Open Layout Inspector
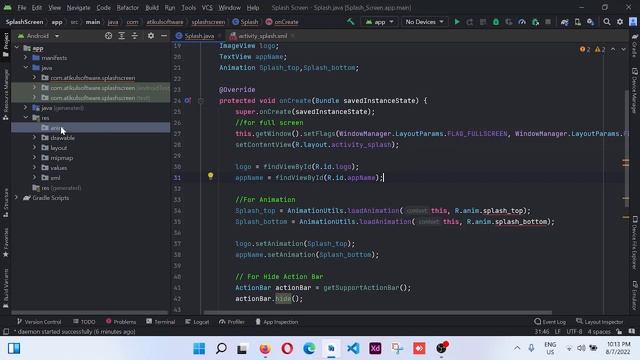This screenshot has width=640, height=360. [600, 322]
